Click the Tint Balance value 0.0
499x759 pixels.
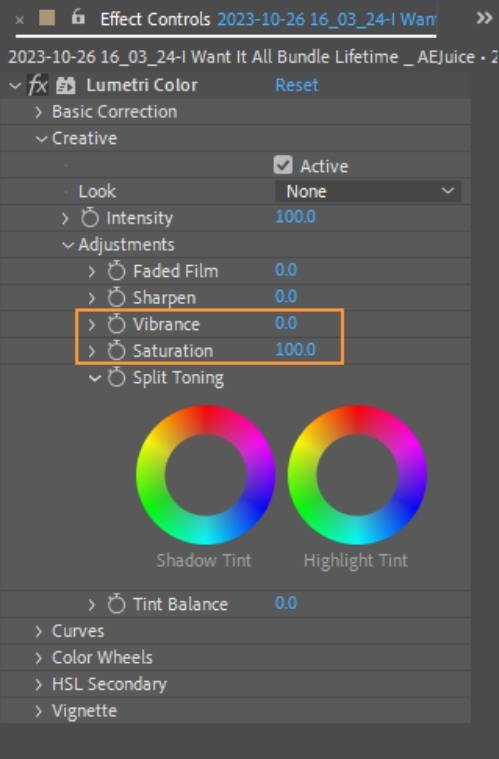(286, 603)
